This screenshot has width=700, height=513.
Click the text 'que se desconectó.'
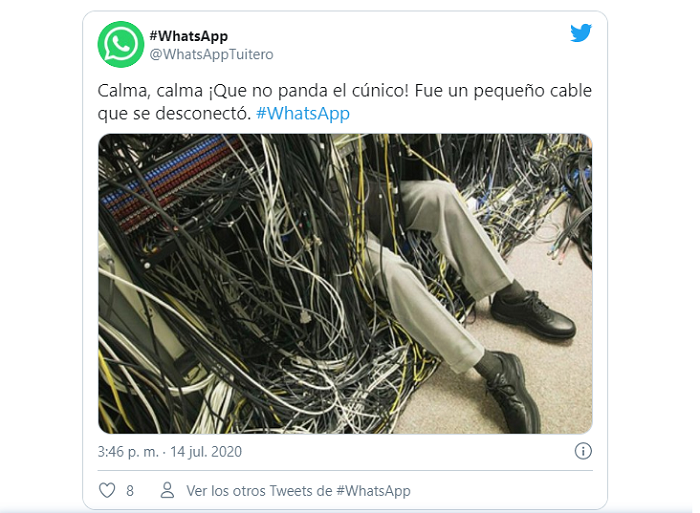coord(174,113)
